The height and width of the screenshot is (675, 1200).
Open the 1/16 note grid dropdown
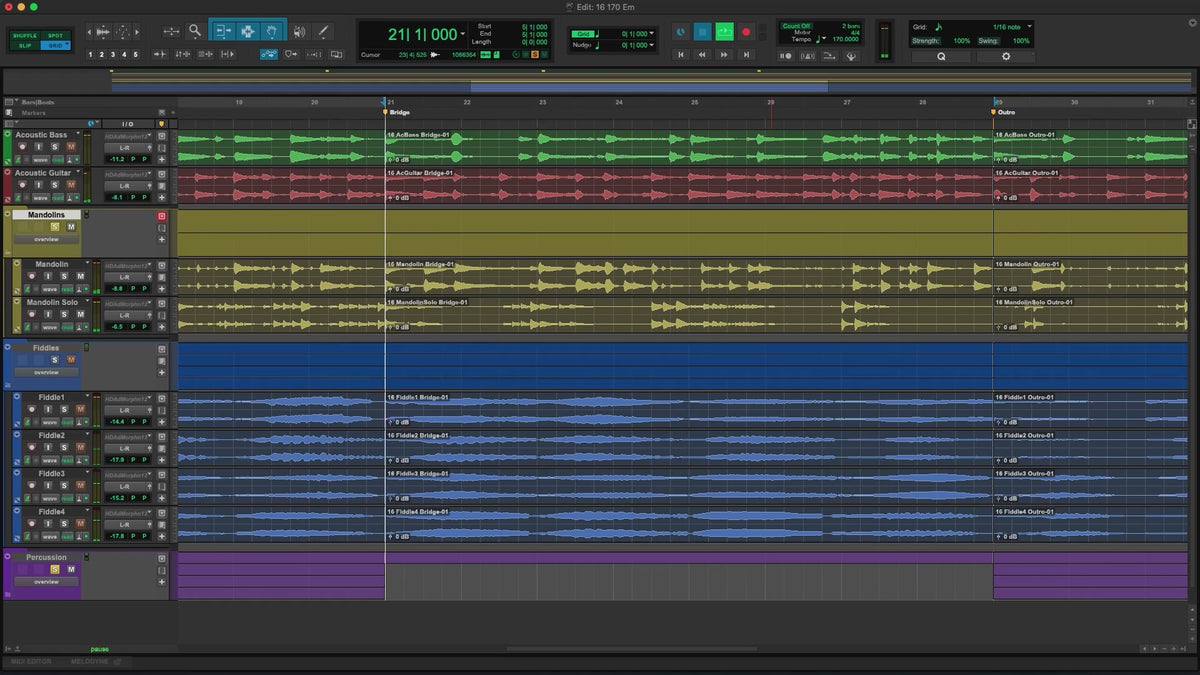pyautogui.click(x=1030, y=26)
